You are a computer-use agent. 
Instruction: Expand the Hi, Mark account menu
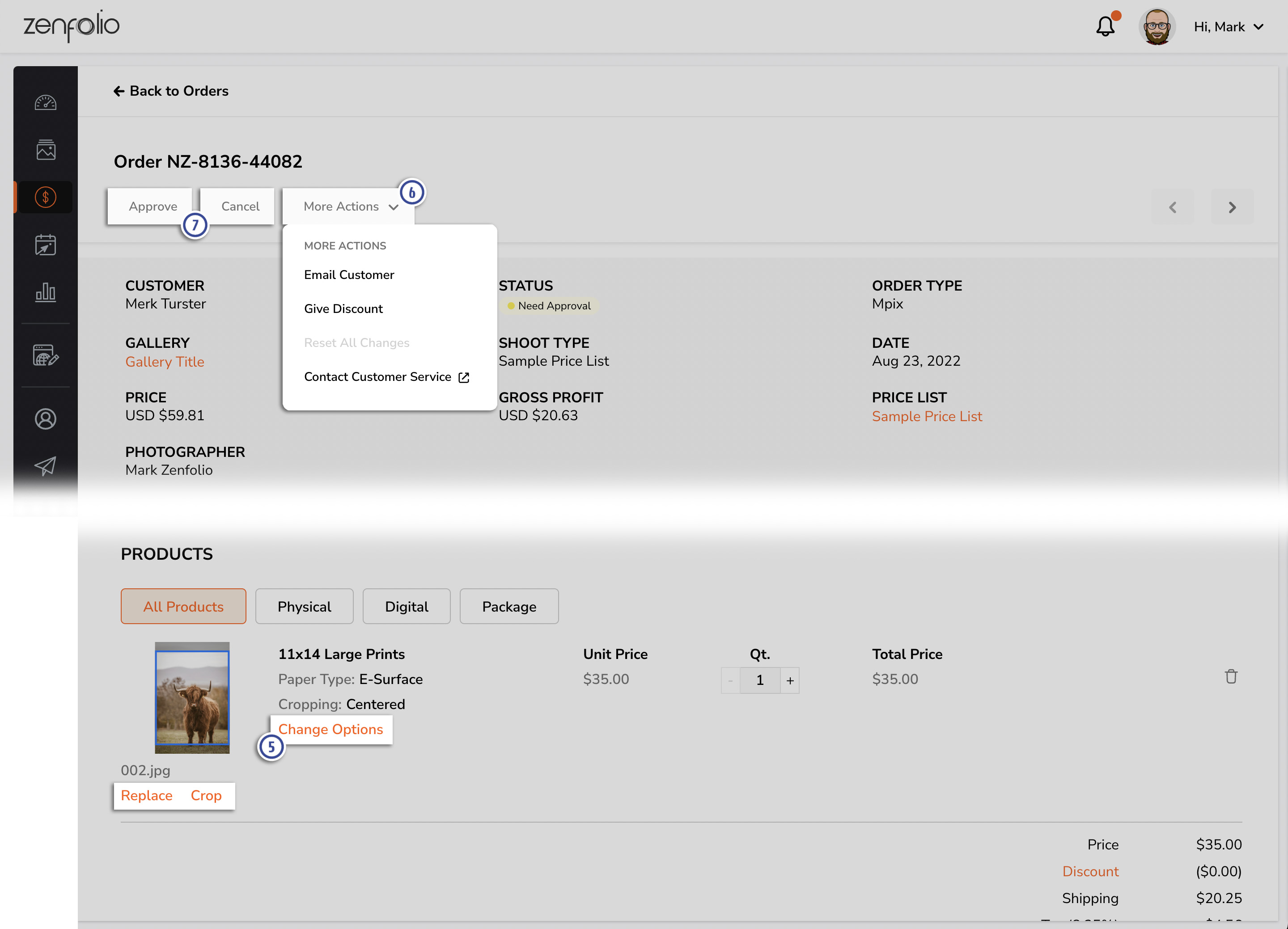1229,27
